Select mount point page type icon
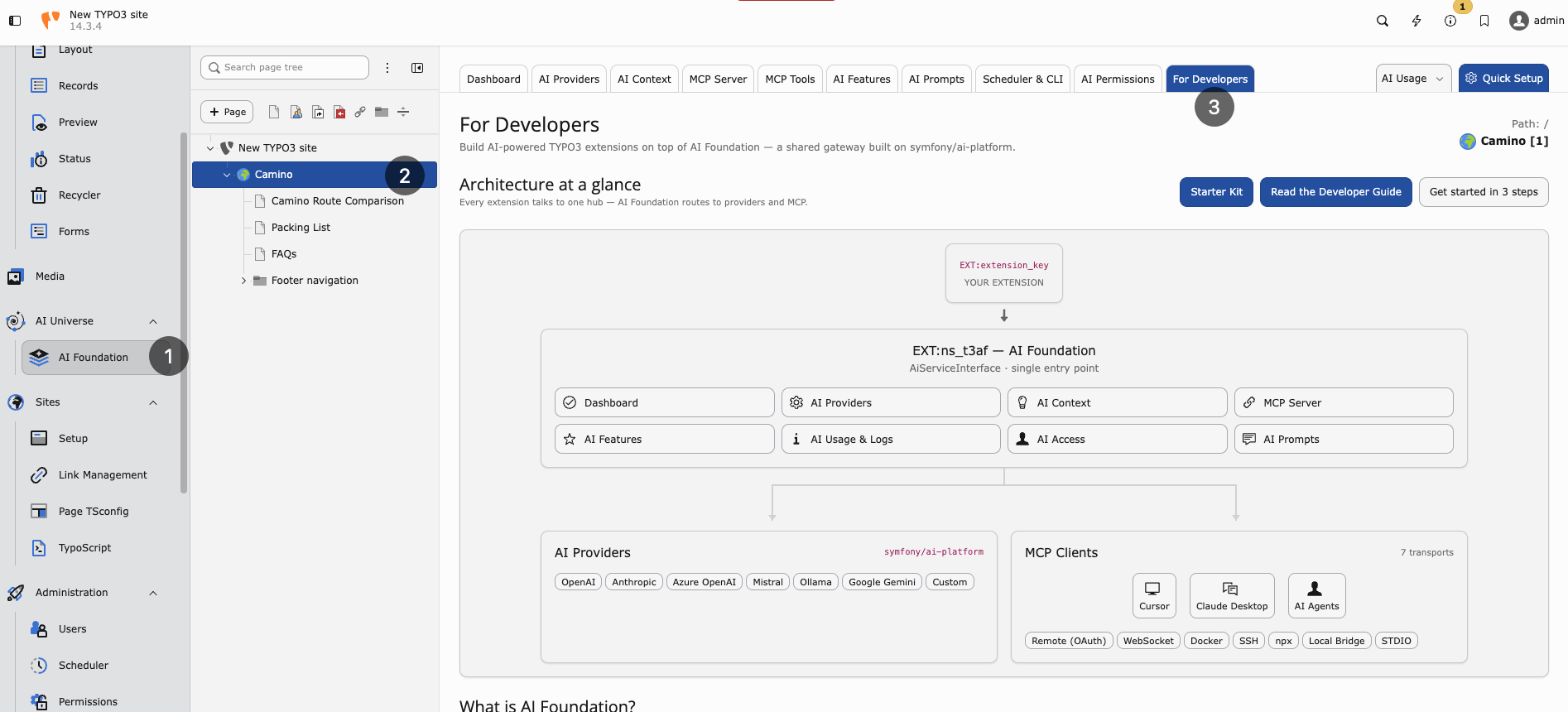The image size is (1568, 712). tap(339, 112)
